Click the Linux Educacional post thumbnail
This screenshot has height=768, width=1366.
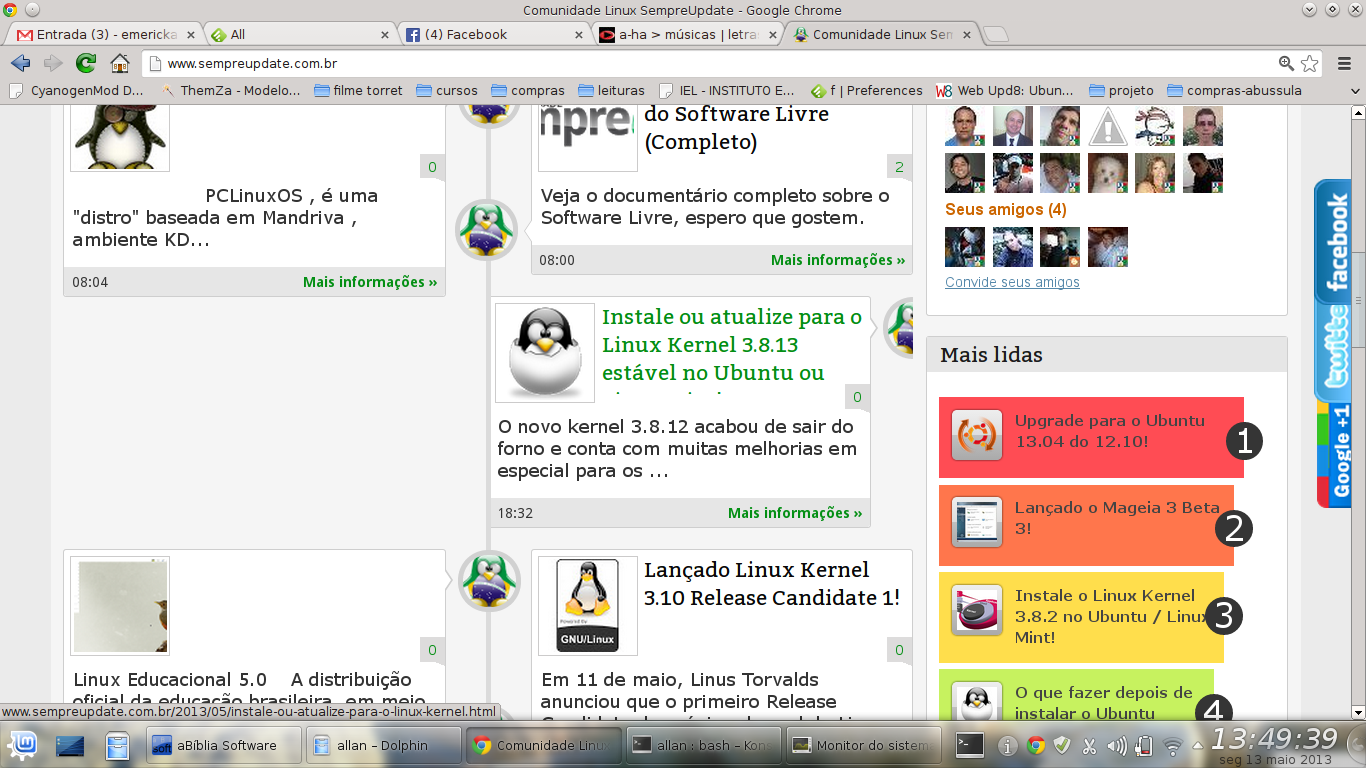pos(120,606)
